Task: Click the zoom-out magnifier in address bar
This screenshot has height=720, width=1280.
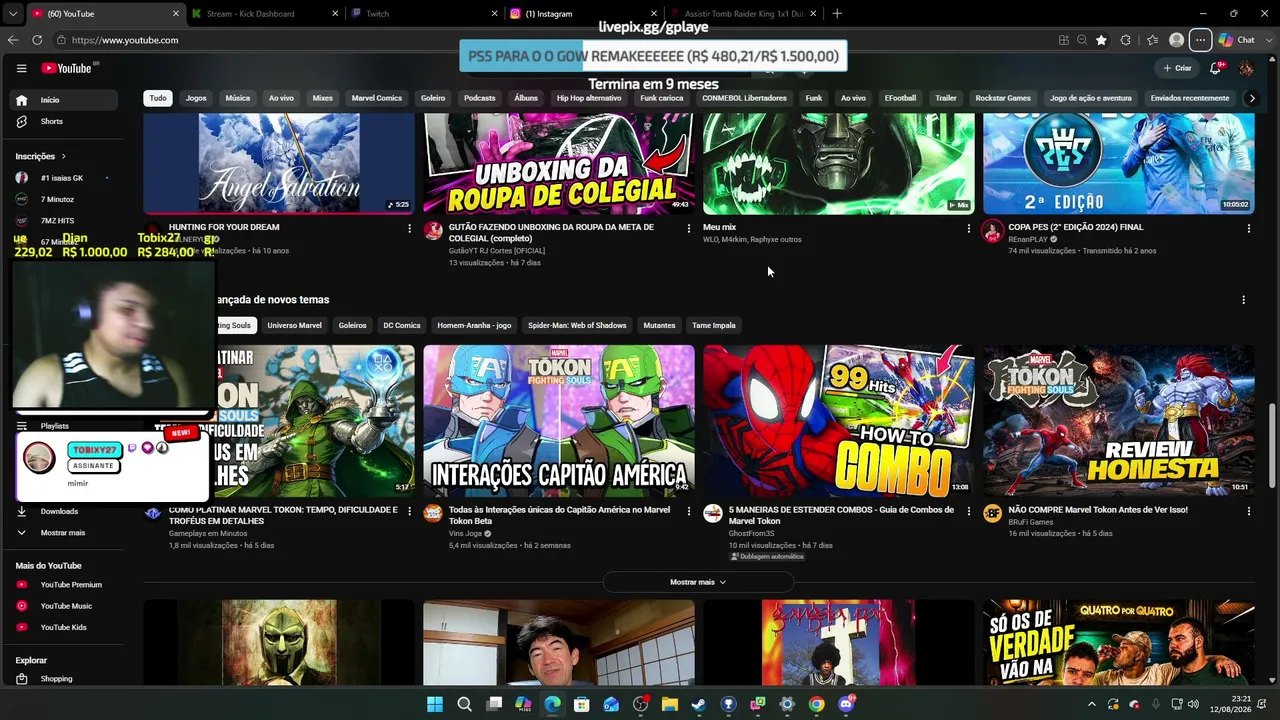Action: coord(1082,40)
